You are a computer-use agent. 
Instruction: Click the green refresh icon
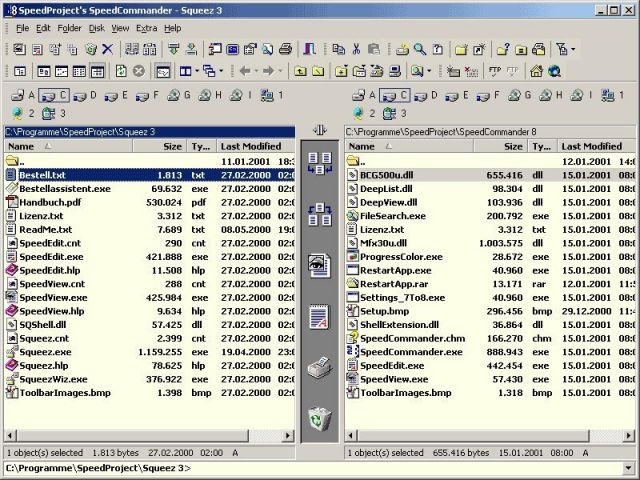coord(121,71)
